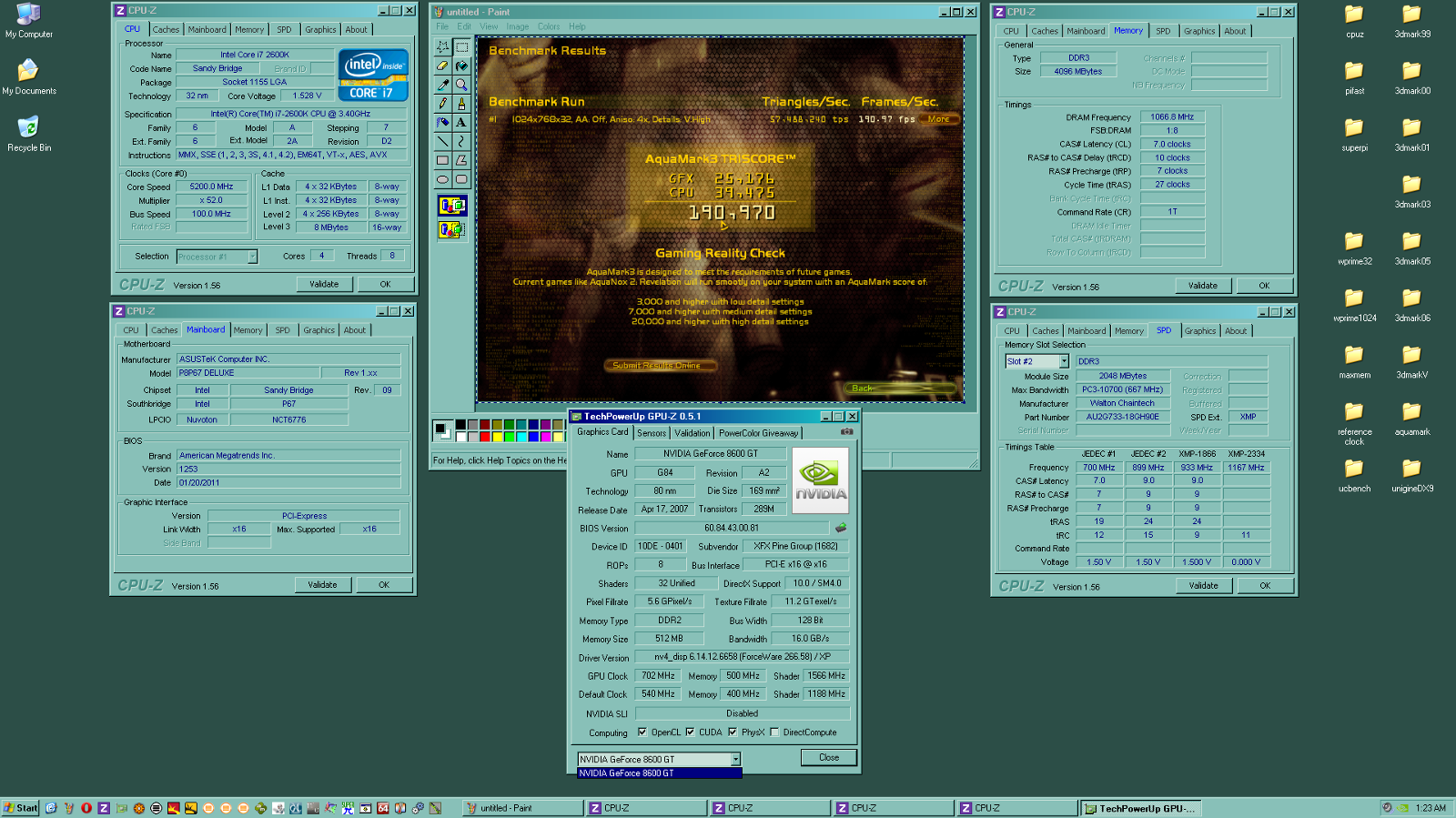Select the Eraser tool in Paint
The height and width of the screenshot is (818, 1456).
coord(443,66)
